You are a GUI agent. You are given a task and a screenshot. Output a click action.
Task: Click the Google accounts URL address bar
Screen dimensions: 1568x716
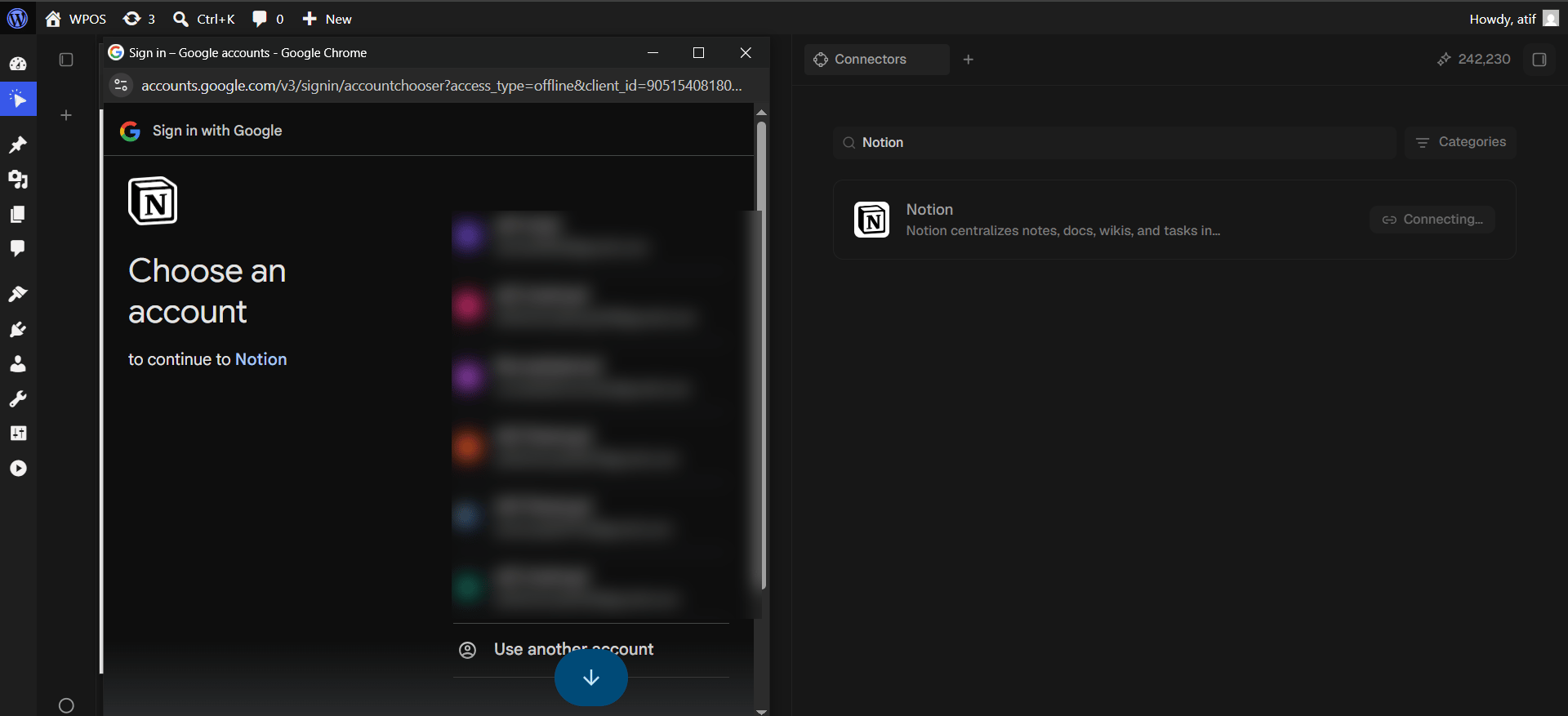coord(441,85)
